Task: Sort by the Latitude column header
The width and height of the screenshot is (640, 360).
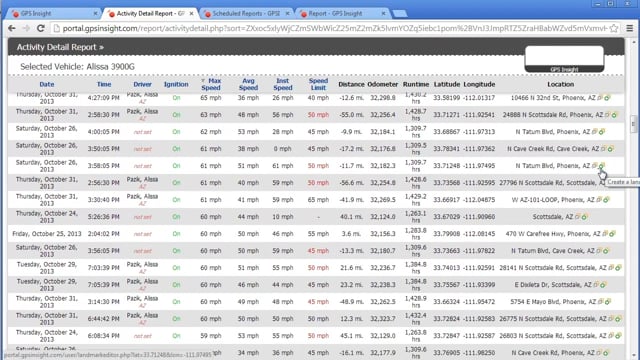Action: 447,84
